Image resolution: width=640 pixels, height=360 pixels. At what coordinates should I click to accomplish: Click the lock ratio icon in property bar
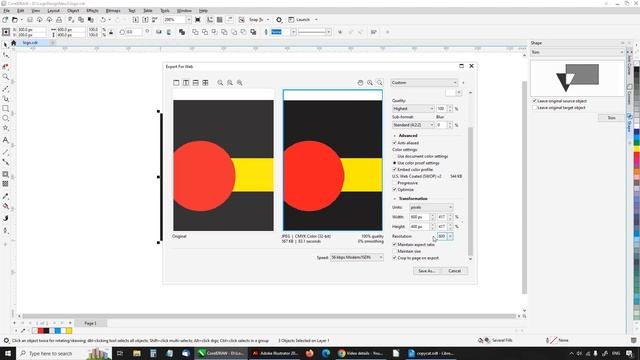[x=111, y=32]
